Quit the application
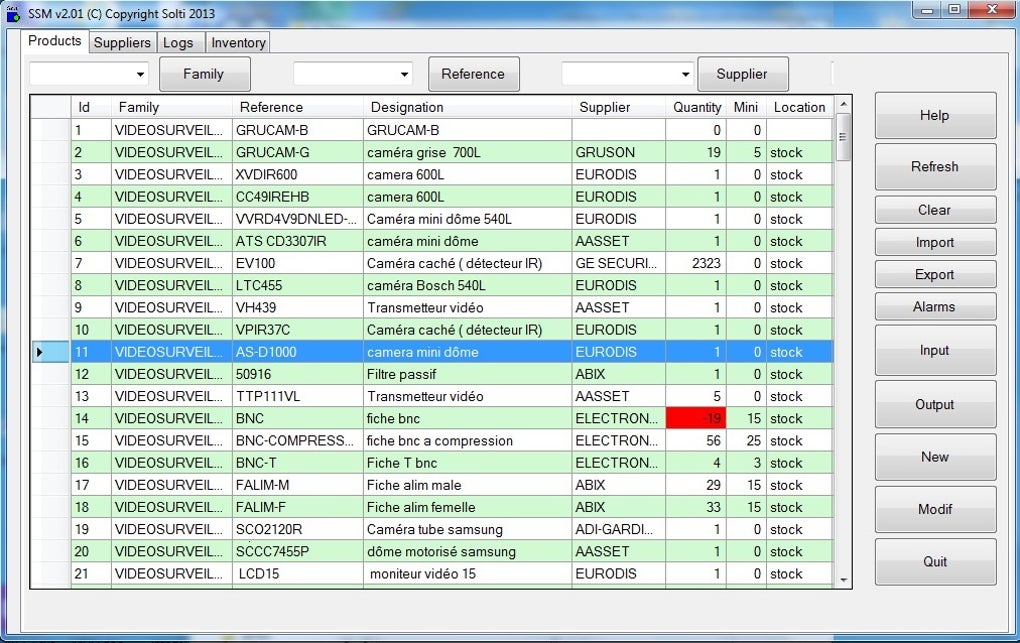 (x=935, y=562)
